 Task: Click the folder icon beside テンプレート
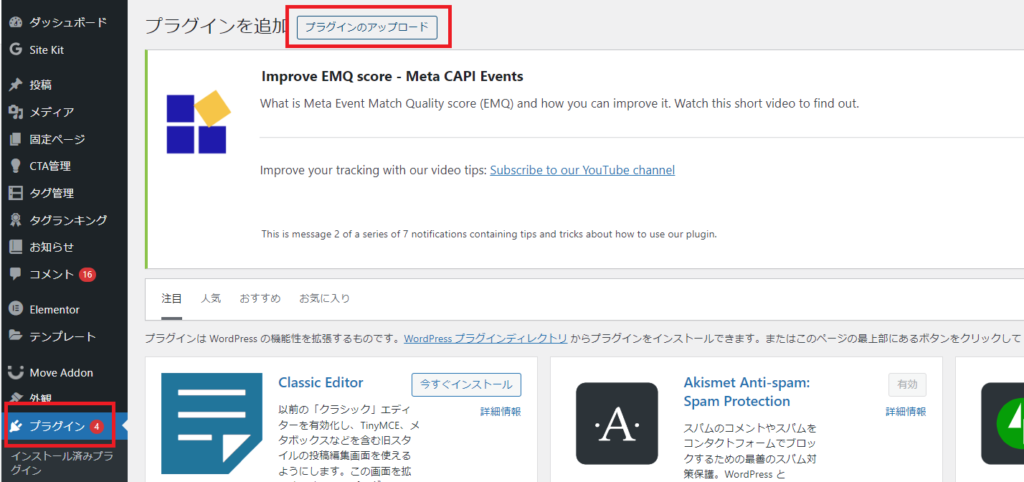[16, 336]
